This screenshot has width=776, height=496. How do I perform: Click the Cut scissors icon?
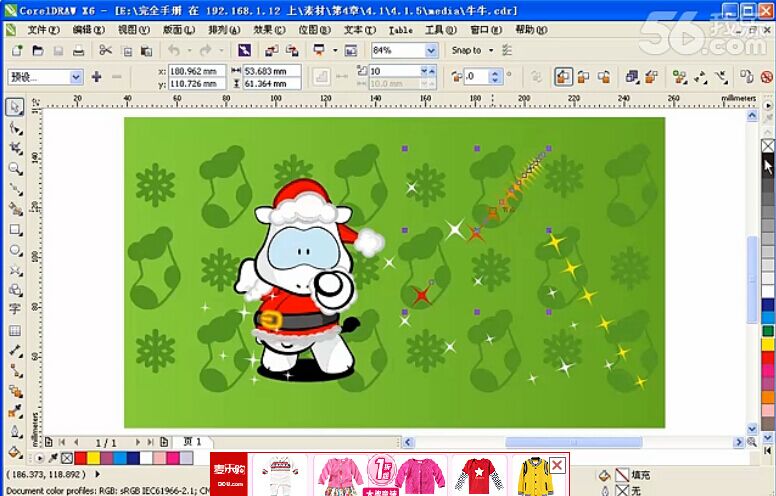pyautogui.click(x=105, y=50)
